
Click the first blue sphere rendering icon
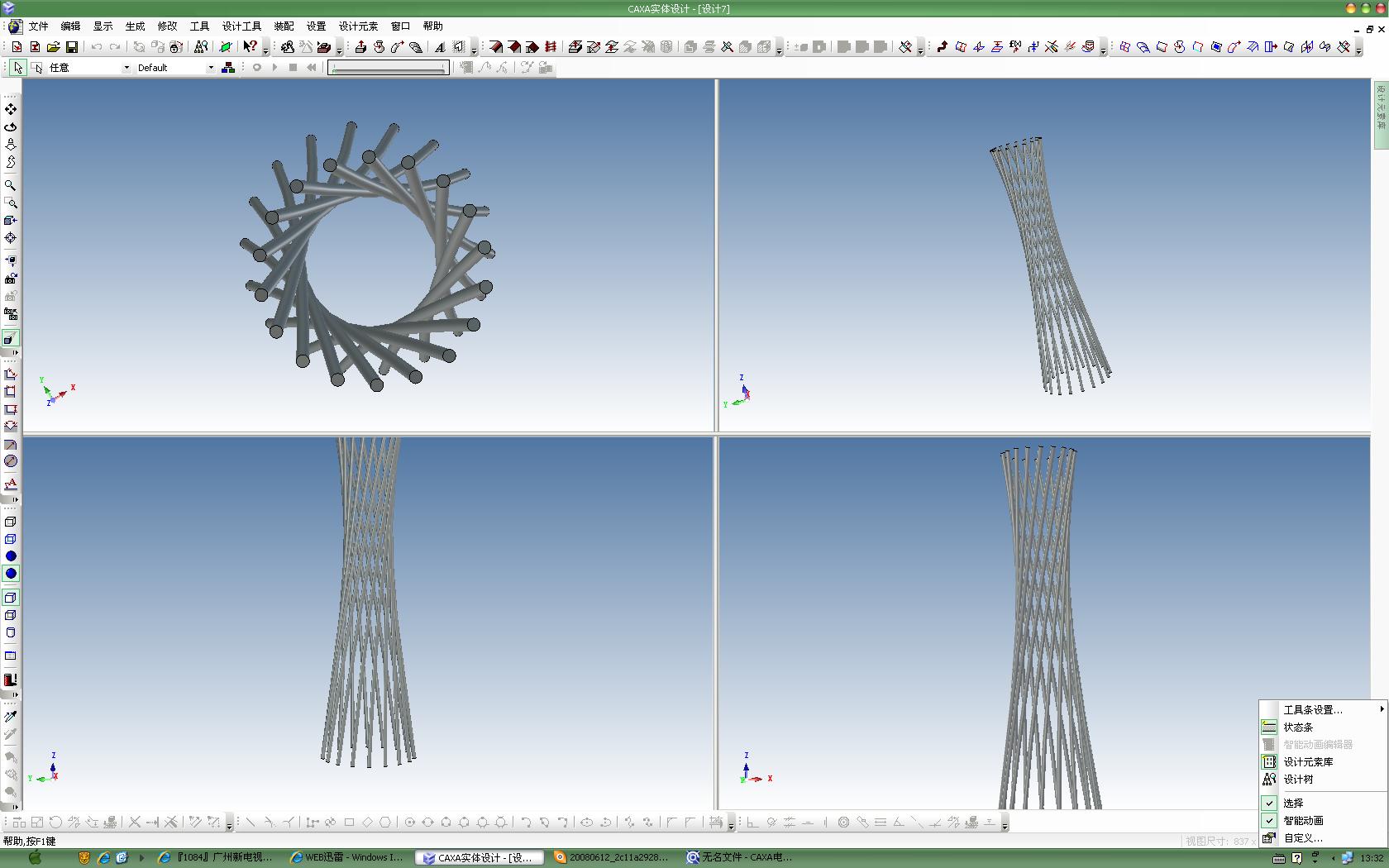tap(11, 556)
